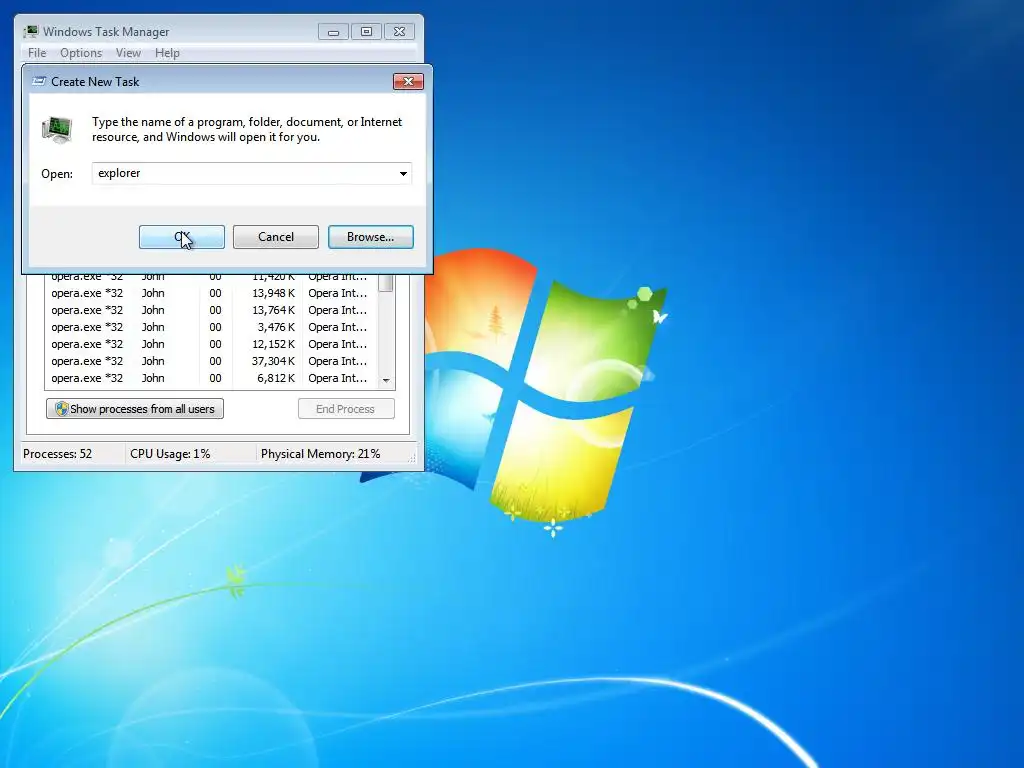The image size is (1024, 768).
Task: Click the process list scrollbar thumb
Action: (x=386, y=283)
